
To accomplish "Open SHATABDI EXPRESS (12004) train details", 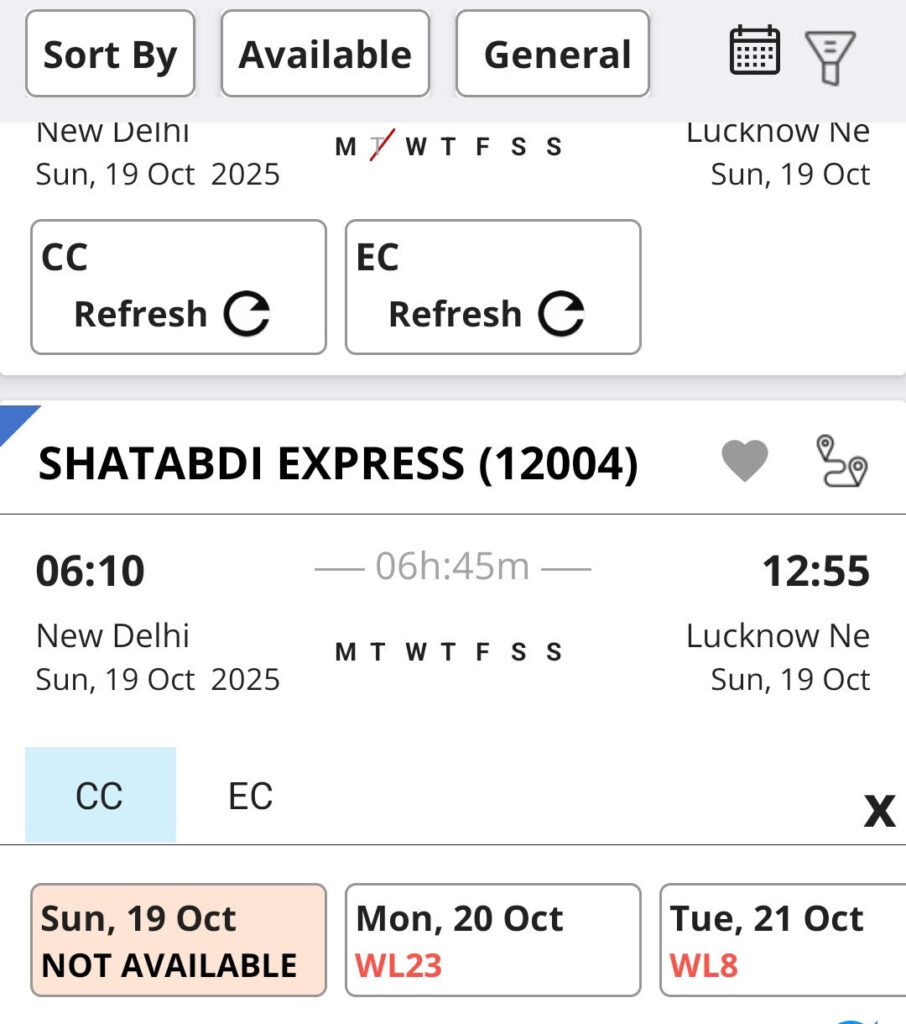I will tap(337, 464).
